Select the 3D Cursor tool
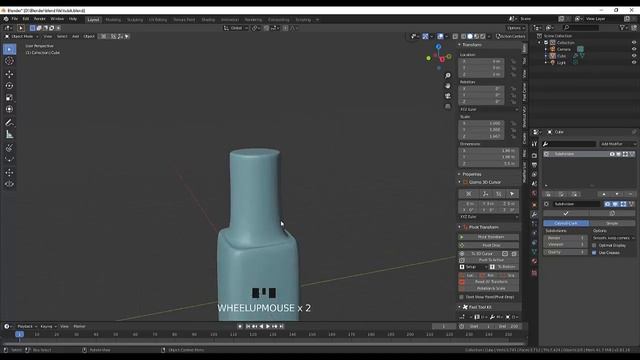The height and width of the screenshot is (360, 640). pos(9,61)
